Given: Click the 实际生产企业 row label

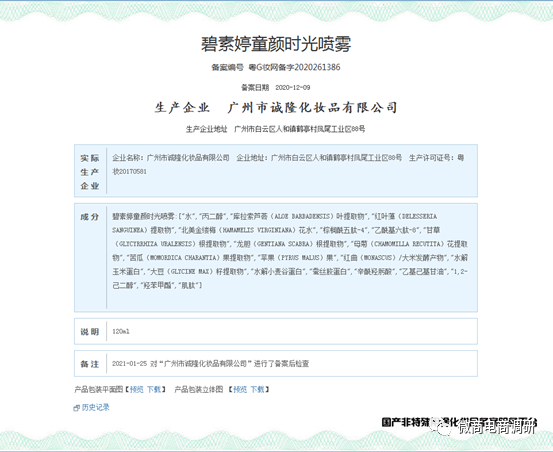Looking at the screenshot, I should tap(90, 172).
